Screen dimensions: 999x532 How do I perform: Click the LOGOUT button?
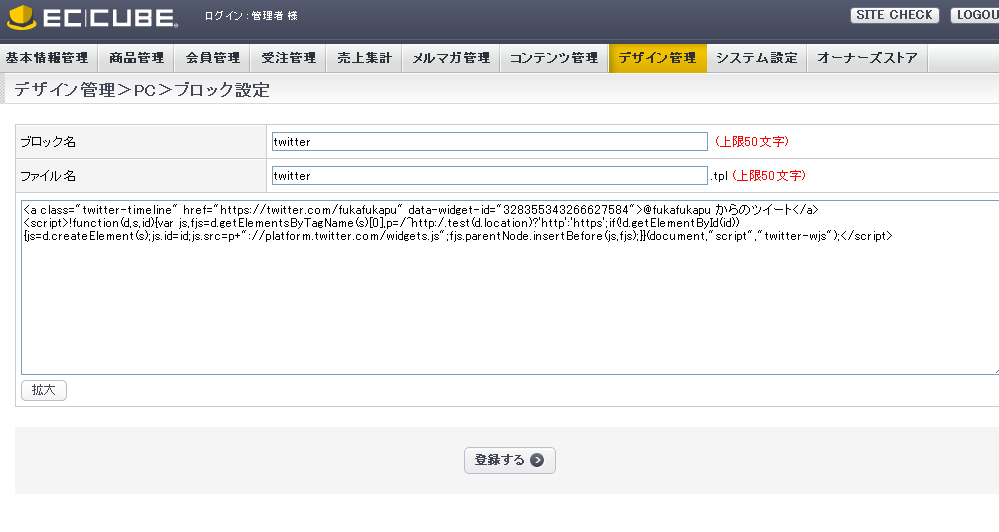click(x=975, y=15)
